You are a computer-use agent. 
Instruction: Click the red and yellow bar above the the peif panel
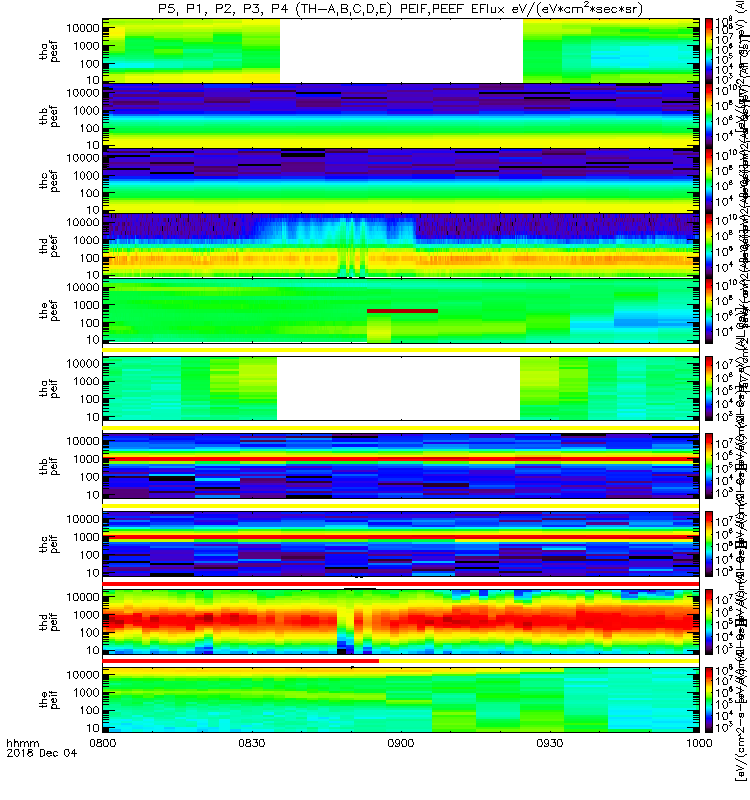pyautogui.click(x=401, y=661)
